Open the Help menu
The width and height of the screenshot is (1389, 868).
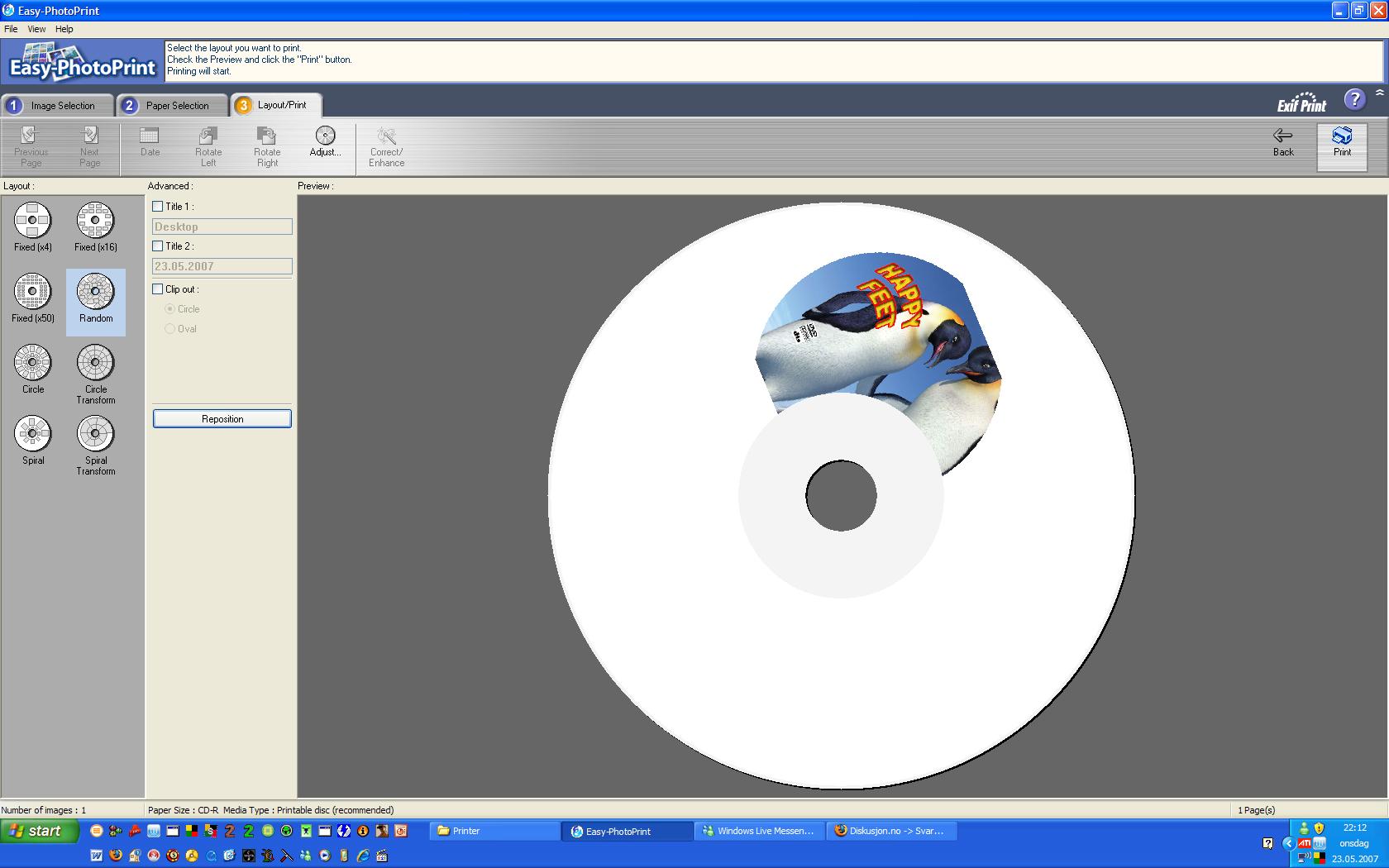(x=64, y=29)
